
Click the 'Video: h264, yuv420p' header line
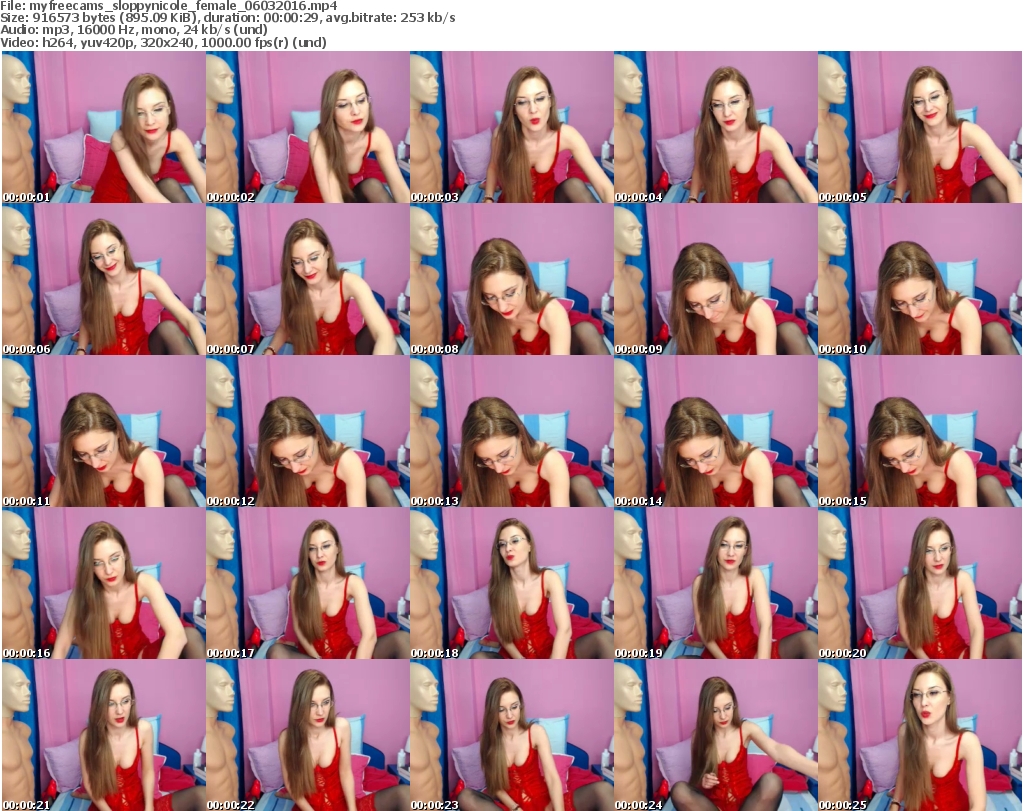[x=163, y=42]
